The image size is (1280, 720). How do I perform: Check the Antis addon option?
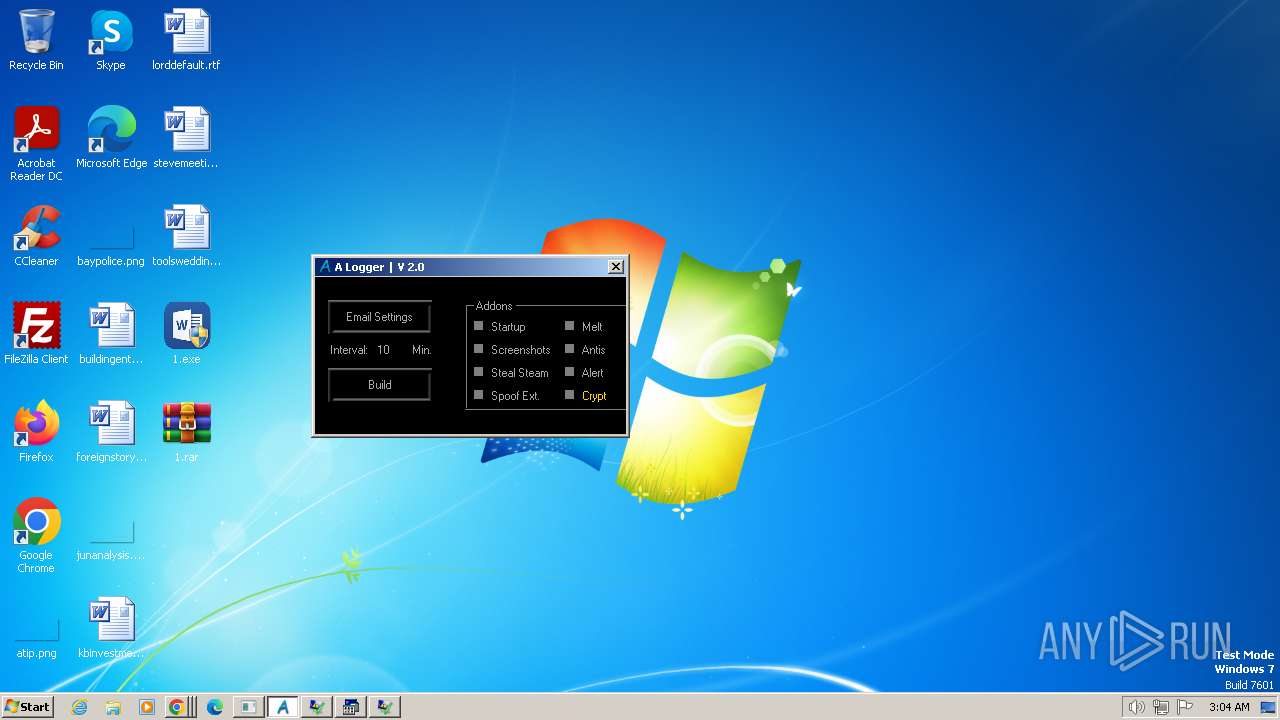[570, 349]
